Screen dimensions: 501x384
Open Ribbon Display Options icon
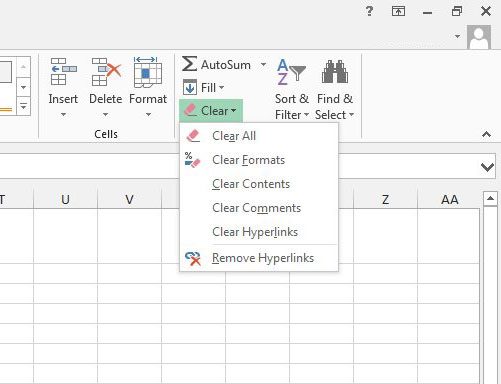[x=398, y=11]
